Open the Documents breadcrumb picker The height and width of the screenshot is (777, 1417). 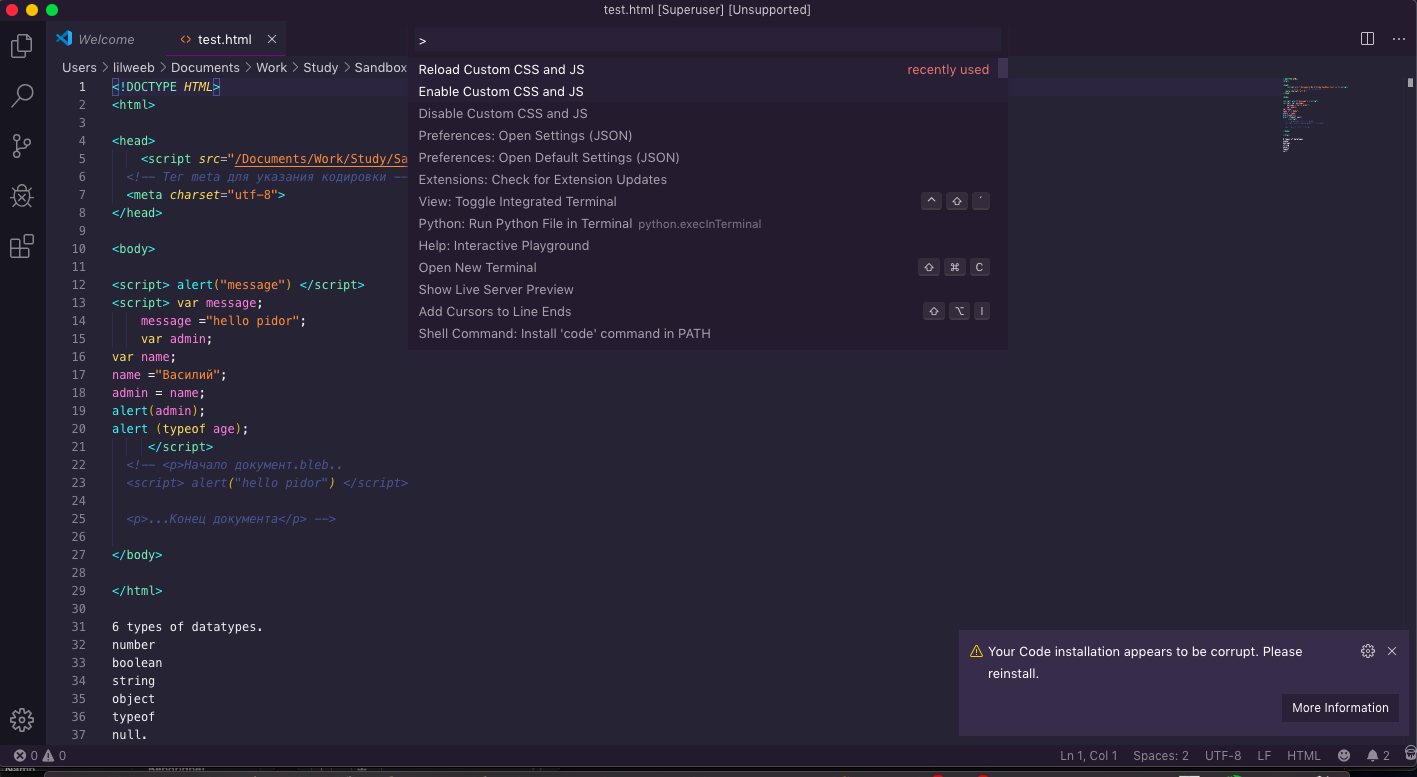coord(205,67)
